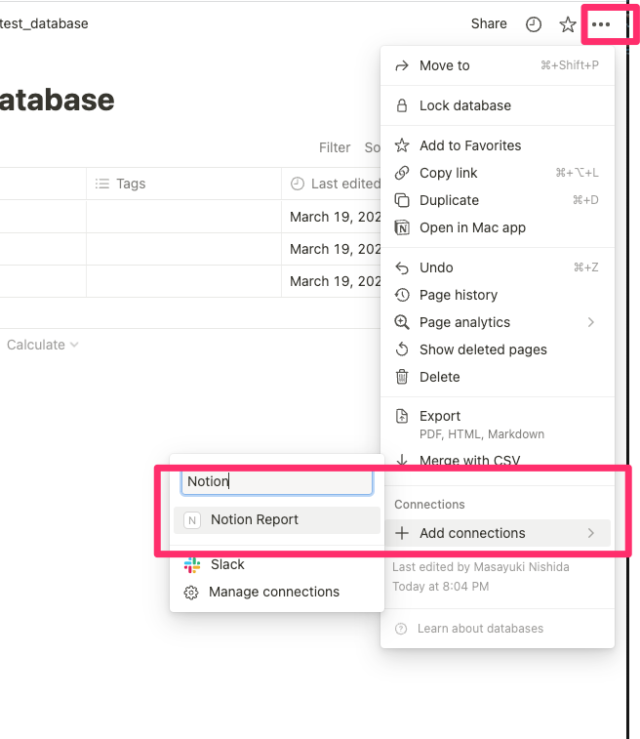Click the star favorite icon in top bar
Screen dimensions: 640x739
pos(567,24)
